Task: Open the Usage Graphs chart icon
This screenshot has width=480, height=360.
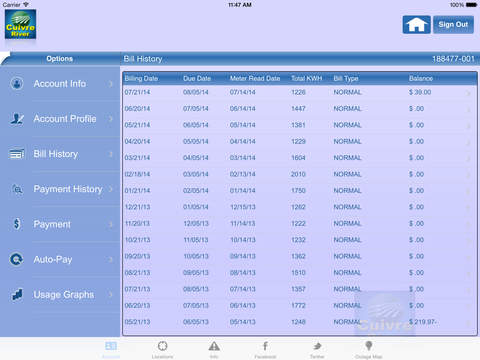Action: pos(17,294)
